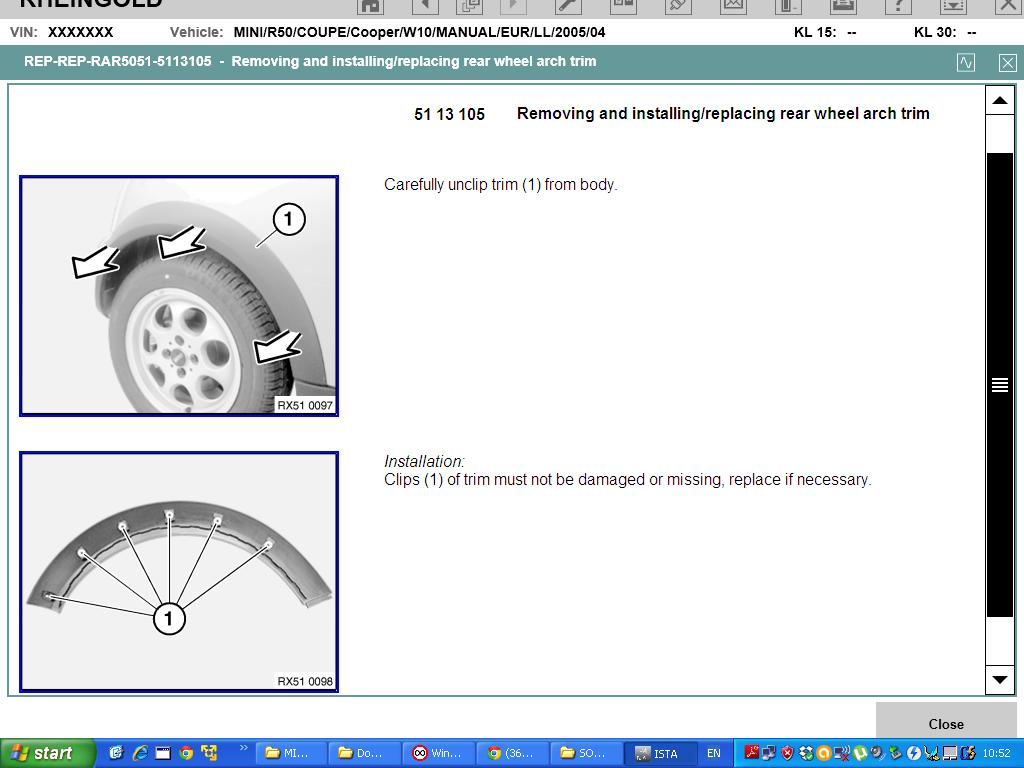
Task: Launch Internet Explorer from quick launch
Action: click(x=140, y=753)
